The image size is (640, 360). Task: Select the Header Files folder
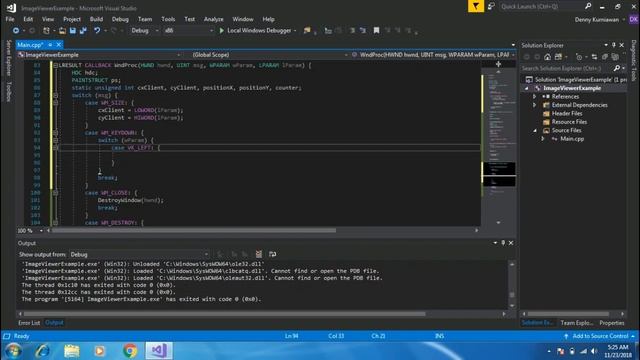(x=567, y=113)
